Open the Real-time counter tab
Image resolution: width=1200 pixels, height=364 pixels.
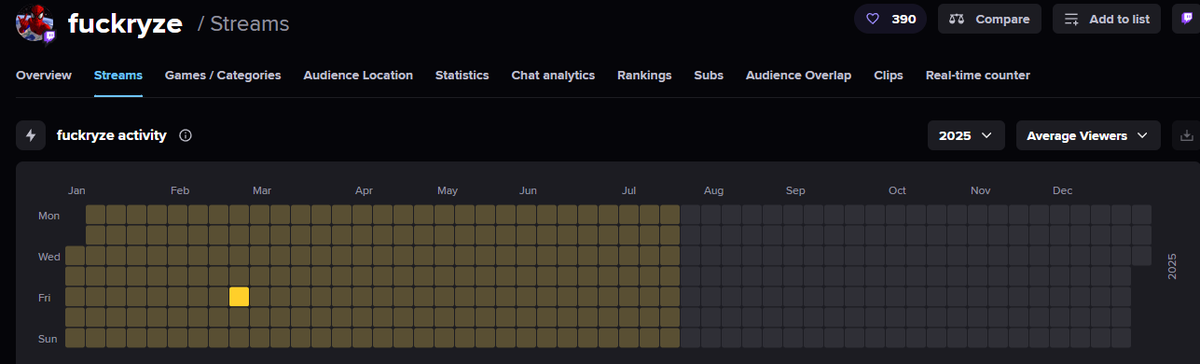coord(978,75)
